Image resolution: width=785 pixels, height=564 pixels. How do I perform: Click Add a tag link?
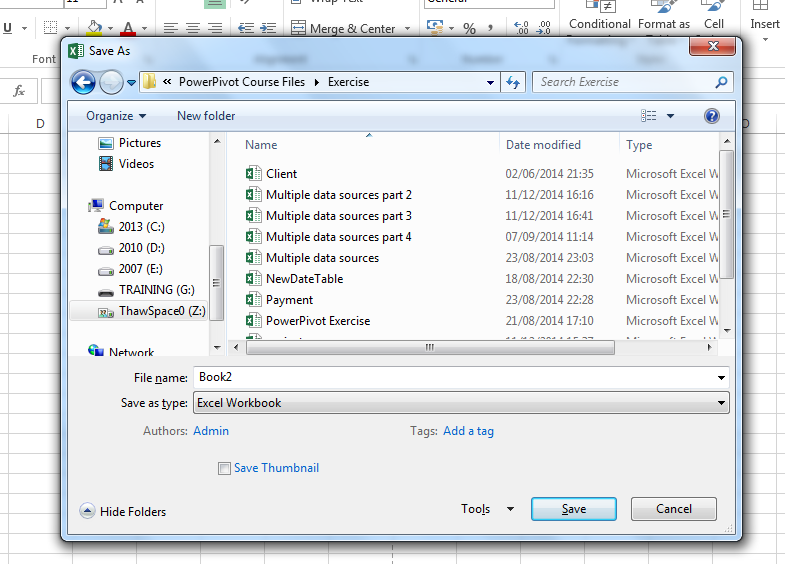pos(468,431)
